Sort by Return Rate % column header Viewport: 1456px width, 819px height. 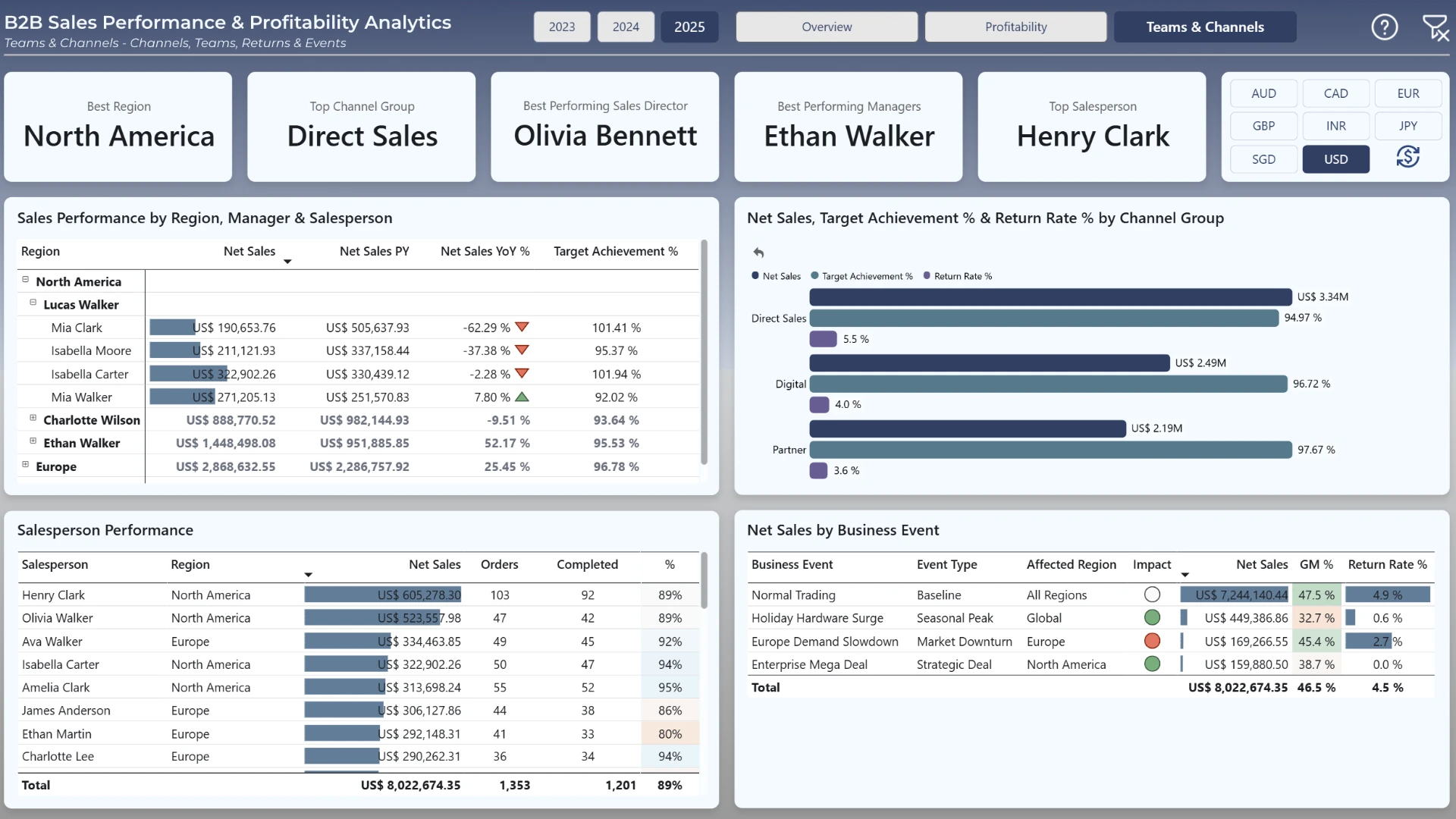tap(1387, 564)
